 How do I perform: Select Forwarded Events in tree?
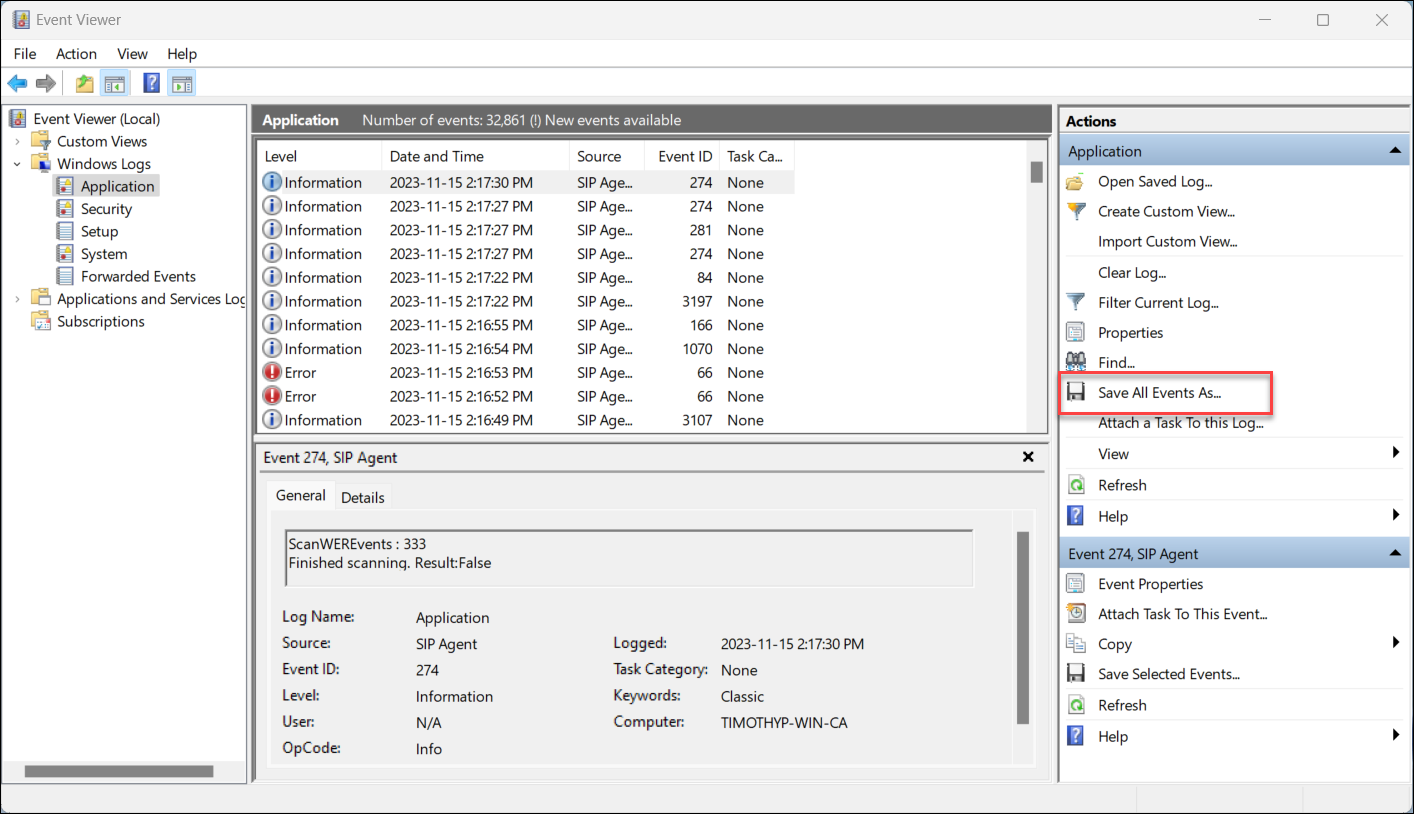(138, 276)
